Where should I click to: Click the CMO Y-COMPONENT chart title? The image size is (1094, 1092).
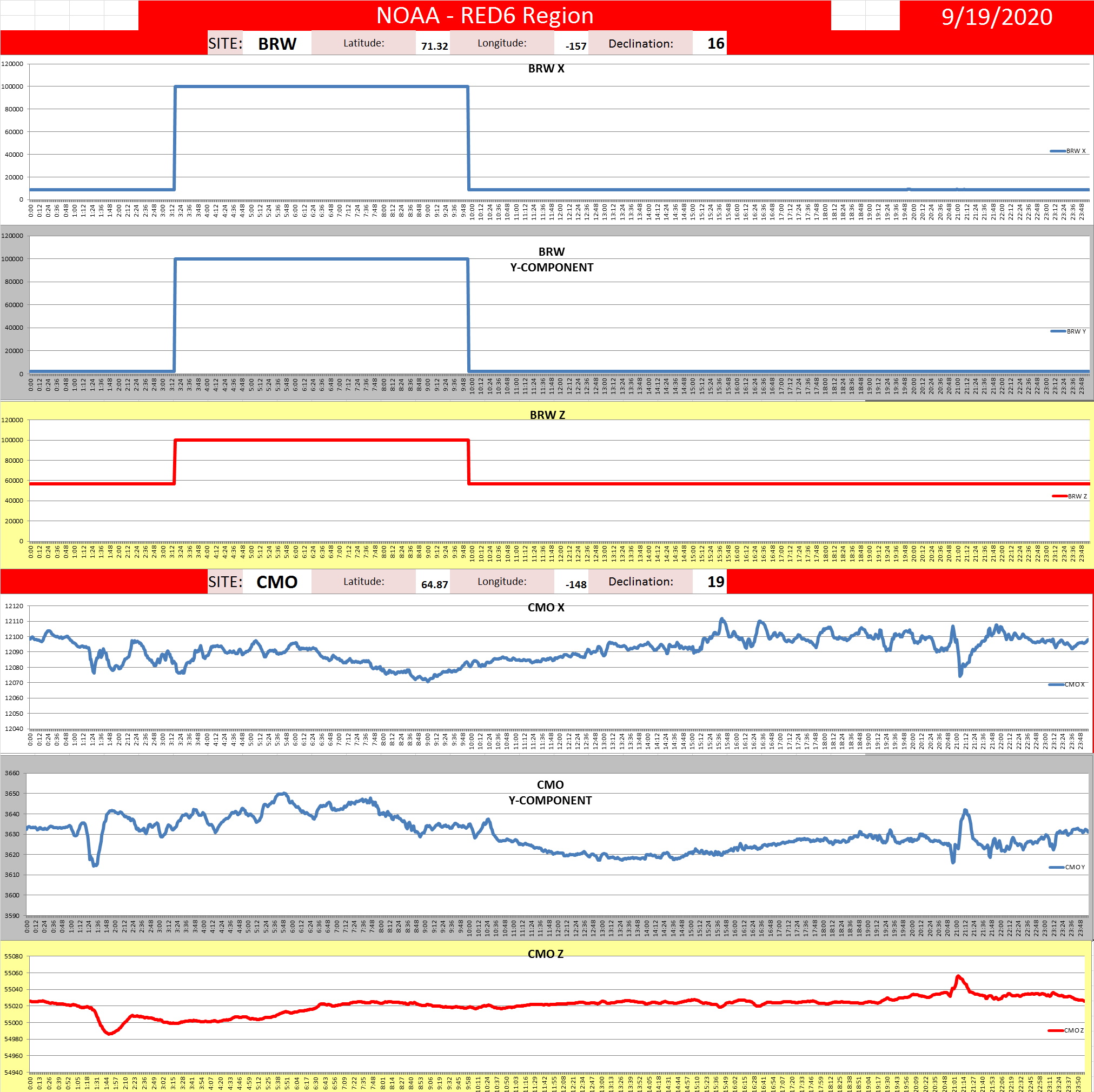550,793
